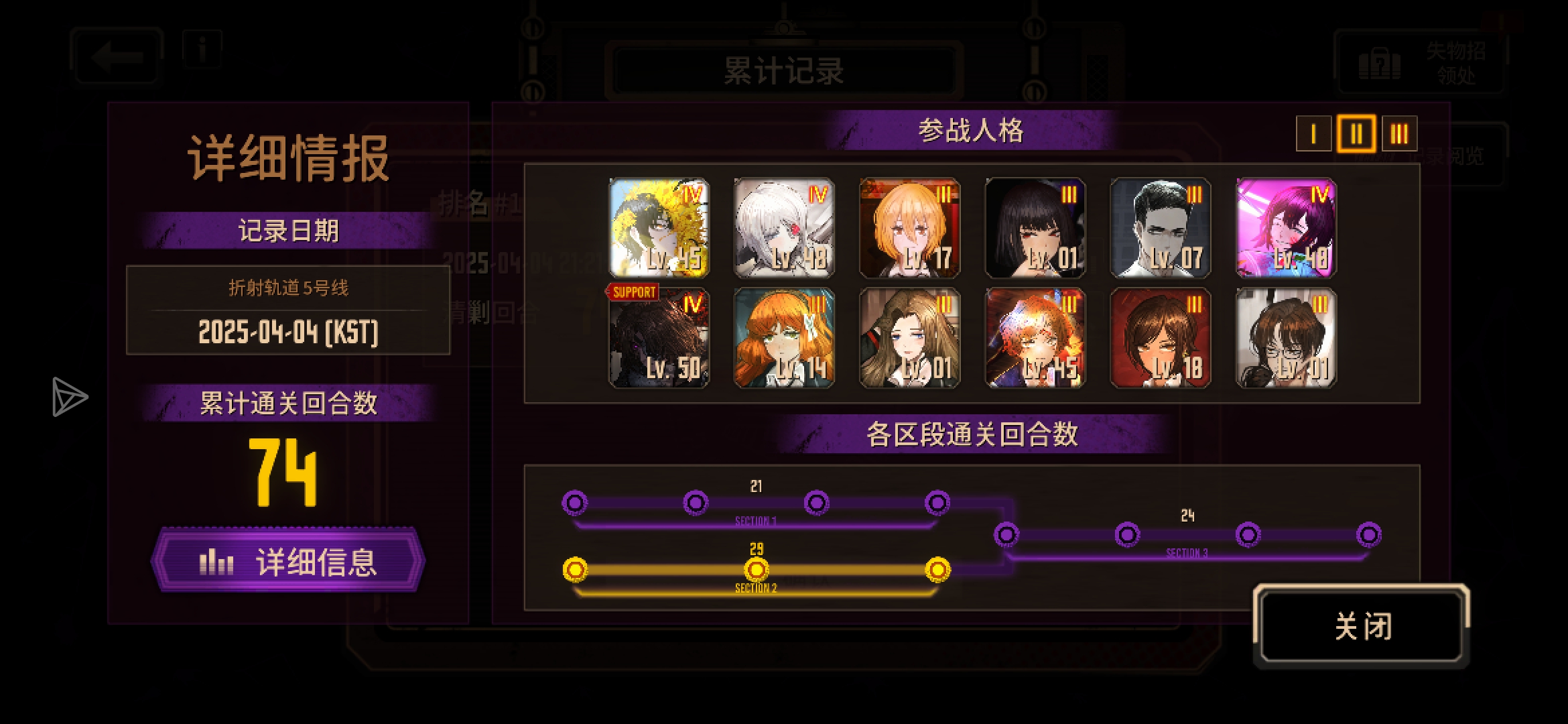This screenshot has width=1568, height=724.
Task: Select the sunflower identity portrait Lv. 45
Action: pos(659,228)
